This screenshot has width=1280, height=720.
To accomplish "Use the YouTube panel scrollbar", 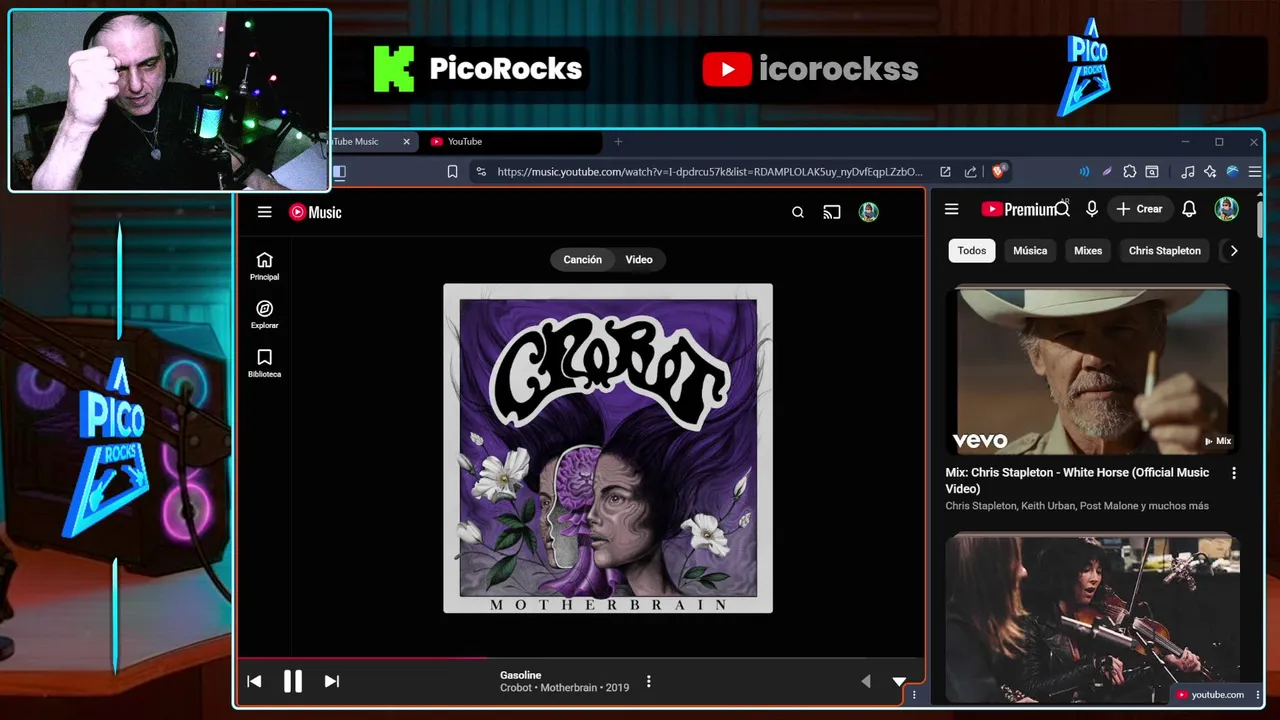I will 1259,220.
